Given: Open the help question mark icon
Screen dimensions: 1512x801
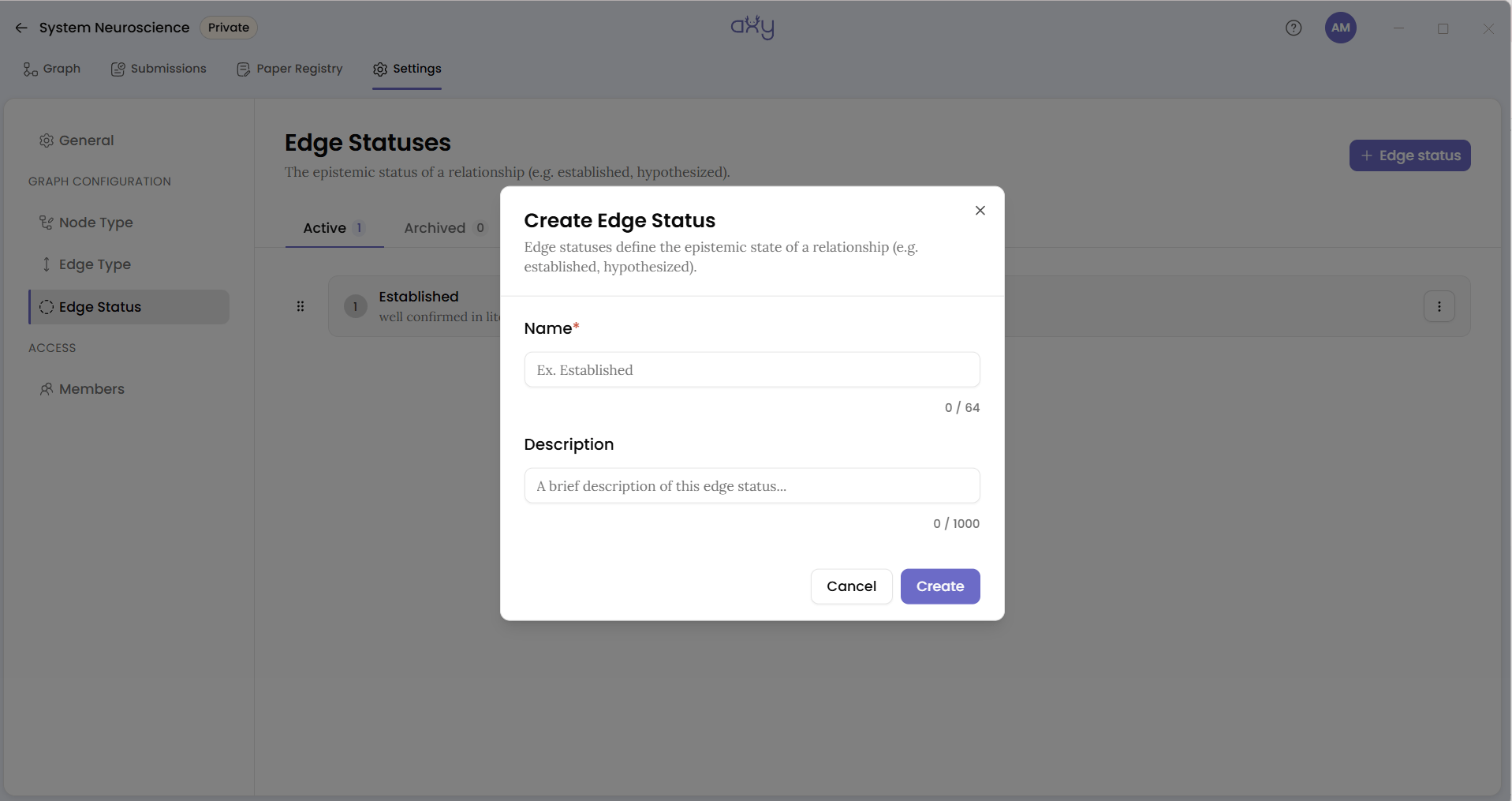Looking at the screenshot, I should coord(1294,28).
